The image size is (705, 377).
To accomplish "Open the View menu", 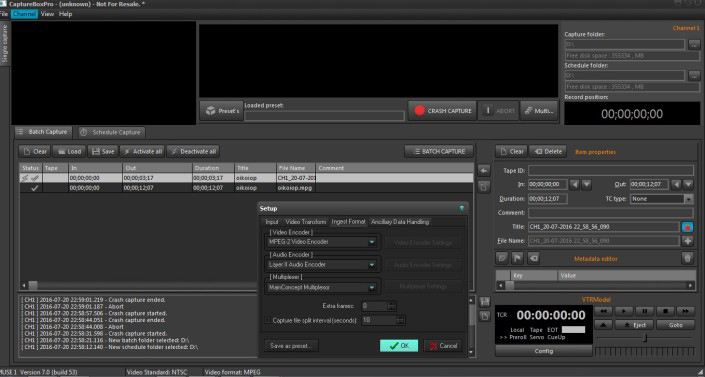I will tap(47, 14).
